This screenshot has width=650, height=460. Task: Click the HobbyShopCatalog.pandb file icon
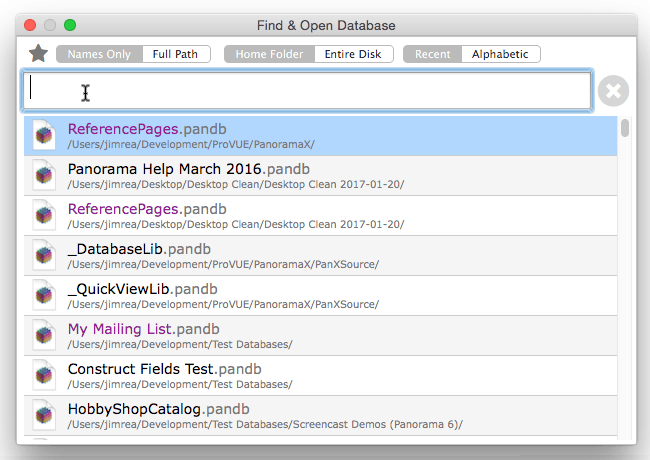point(43,415)
